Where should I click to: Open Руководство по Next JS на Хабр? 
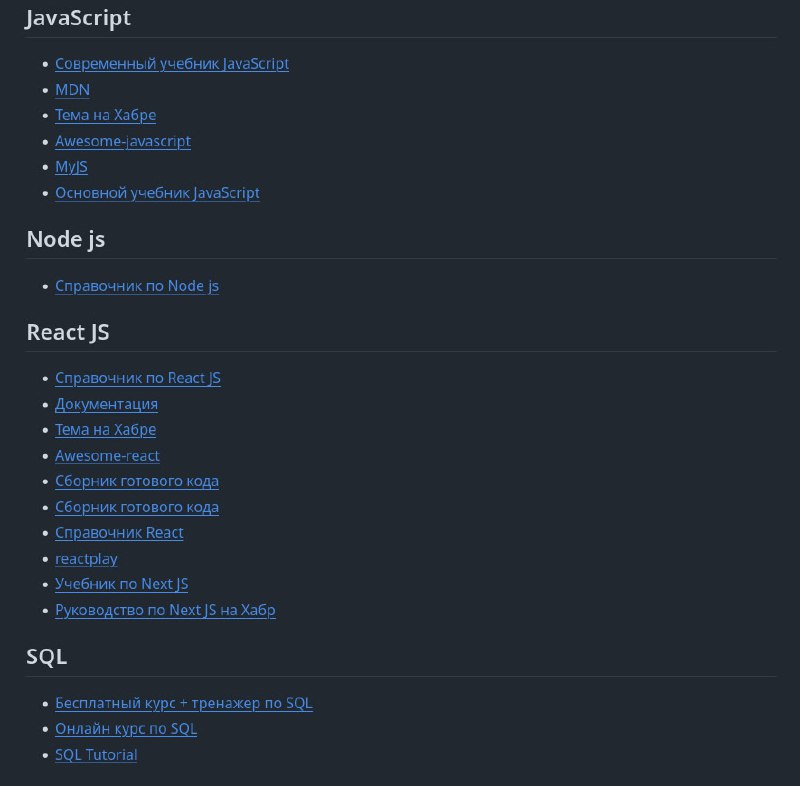tap(165, 610)
